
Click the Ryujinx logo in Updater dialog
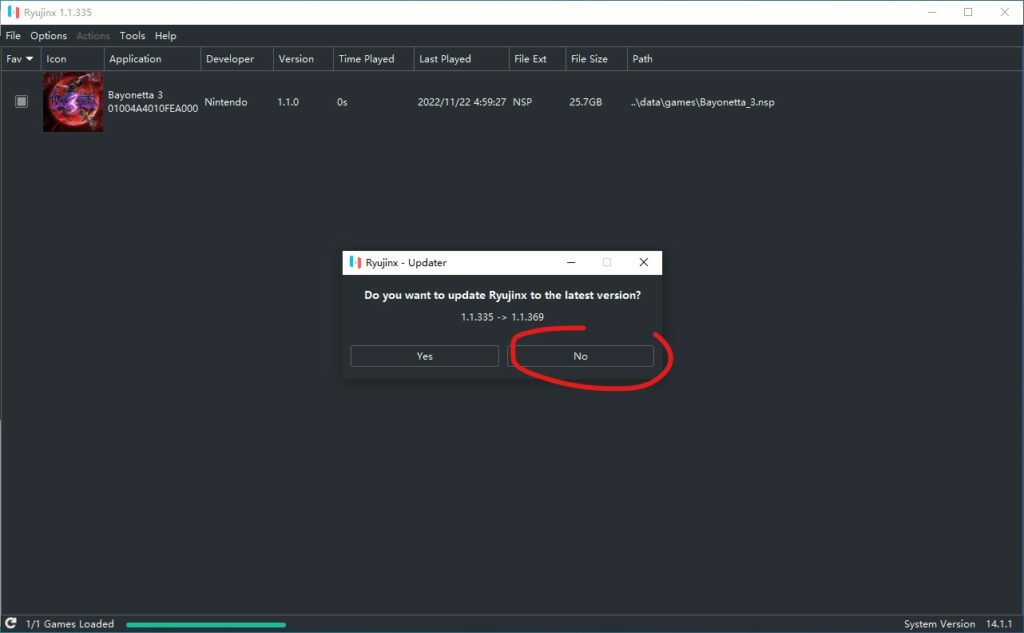click(355, 262)
